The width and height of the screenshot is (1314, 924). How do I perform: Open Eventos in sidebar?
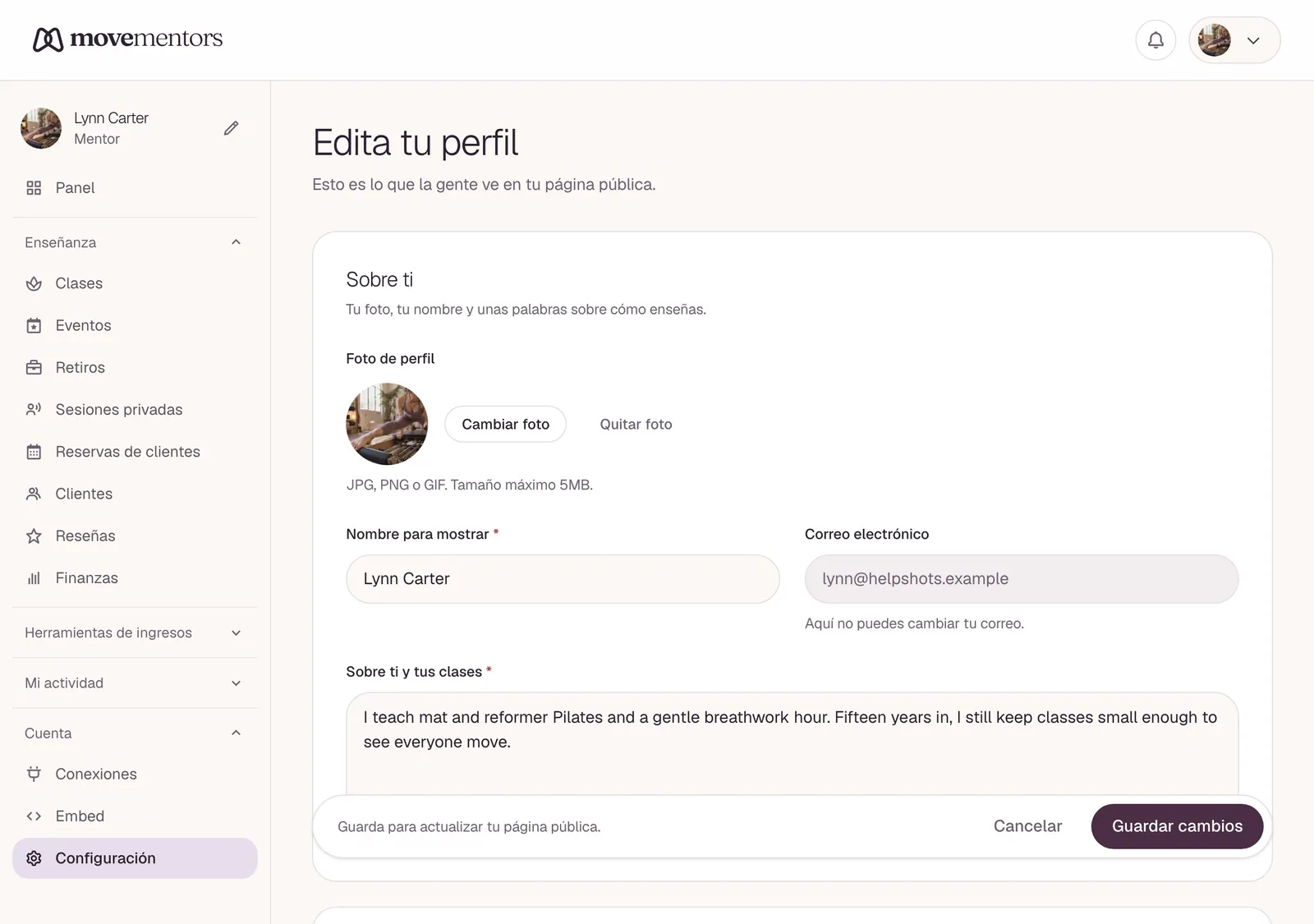135,325
